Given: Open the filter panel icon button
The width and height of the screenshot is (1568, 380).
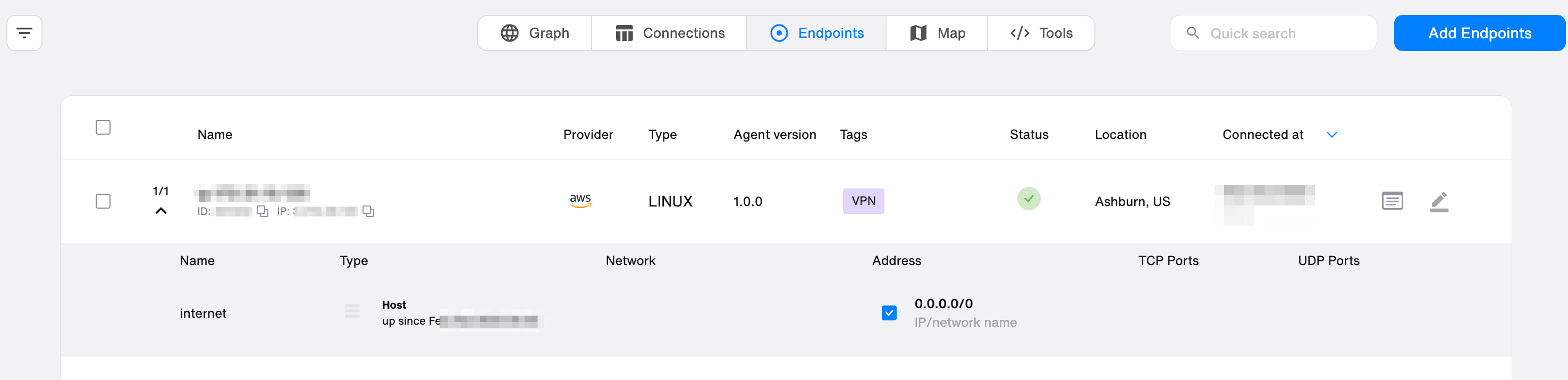Looking at the screenshot, I should (24, 33).
